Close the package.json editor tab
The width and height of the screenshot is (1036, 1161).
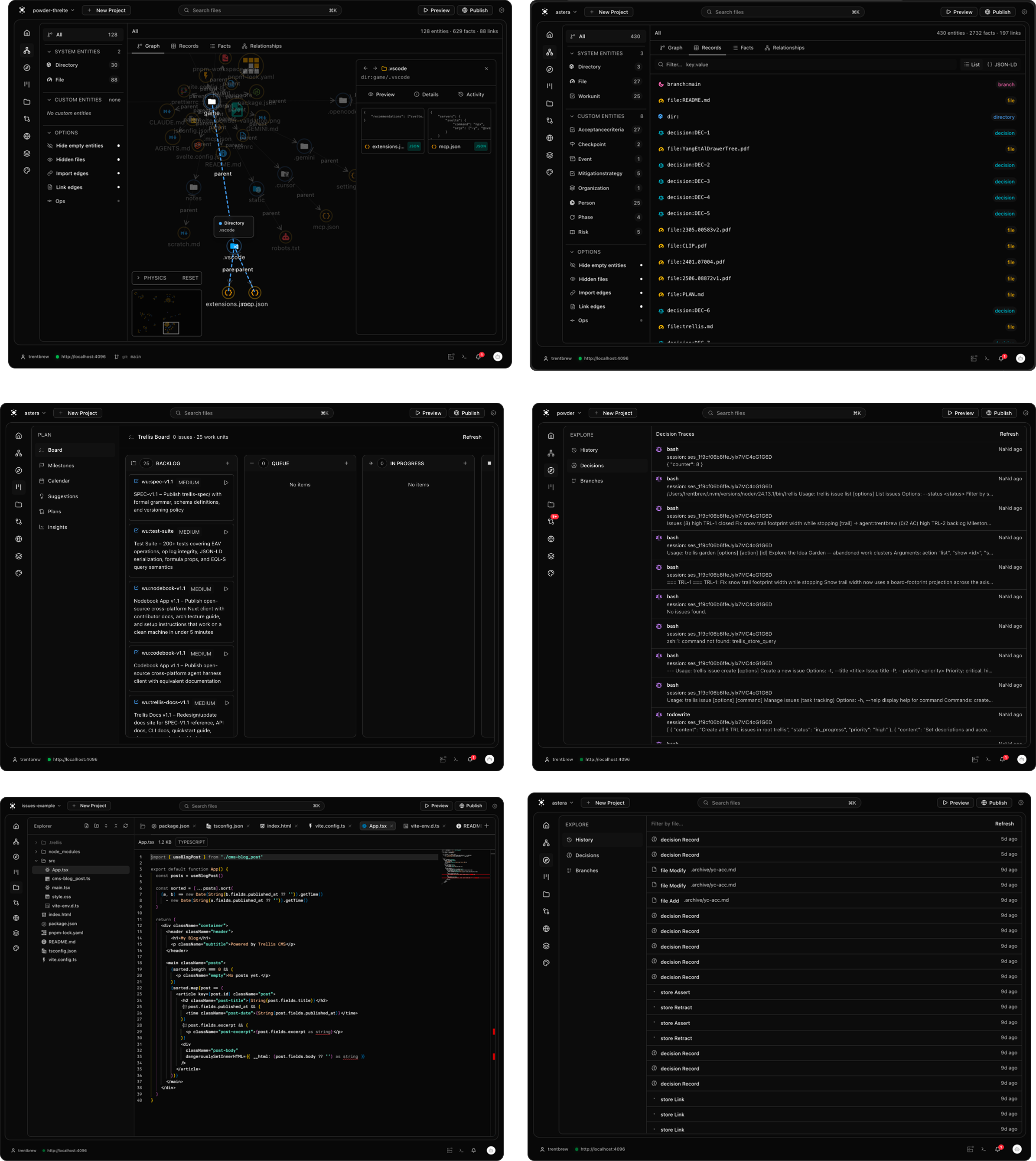point(195,826)
